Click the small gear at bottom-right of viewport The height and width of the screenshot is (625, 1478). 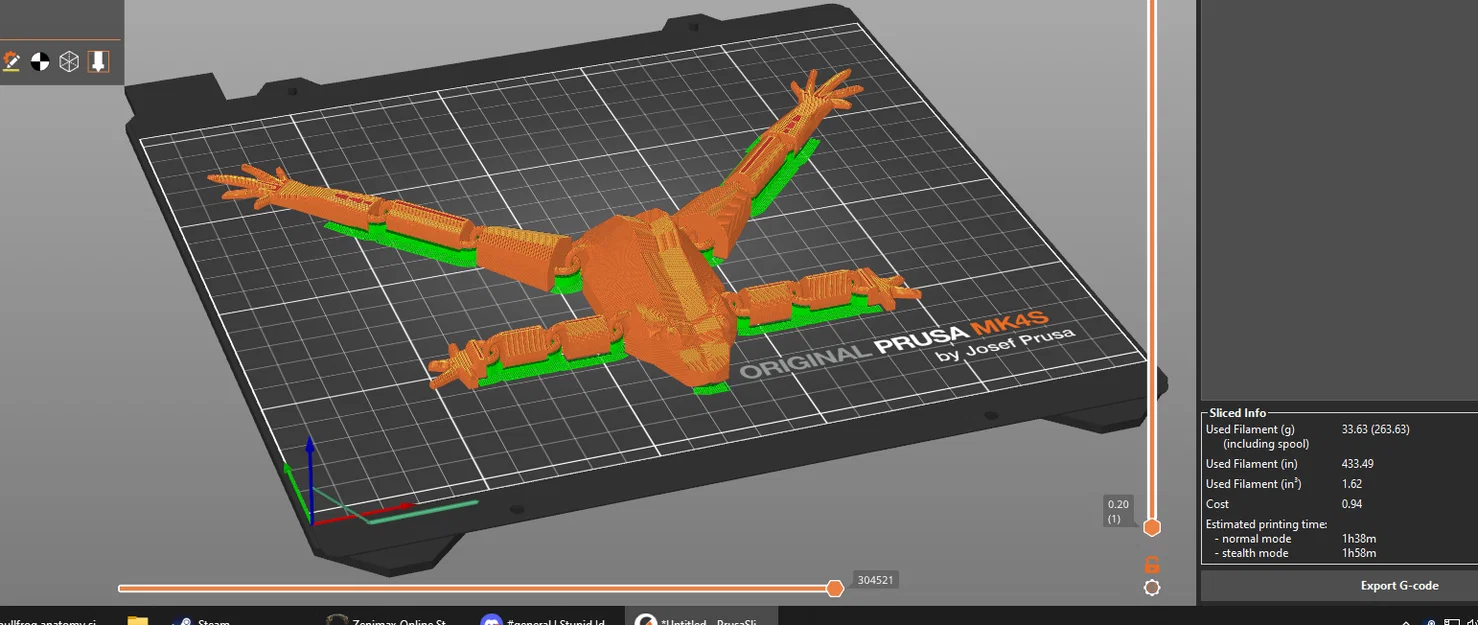pyautogui.click(x=1152, y=588)
